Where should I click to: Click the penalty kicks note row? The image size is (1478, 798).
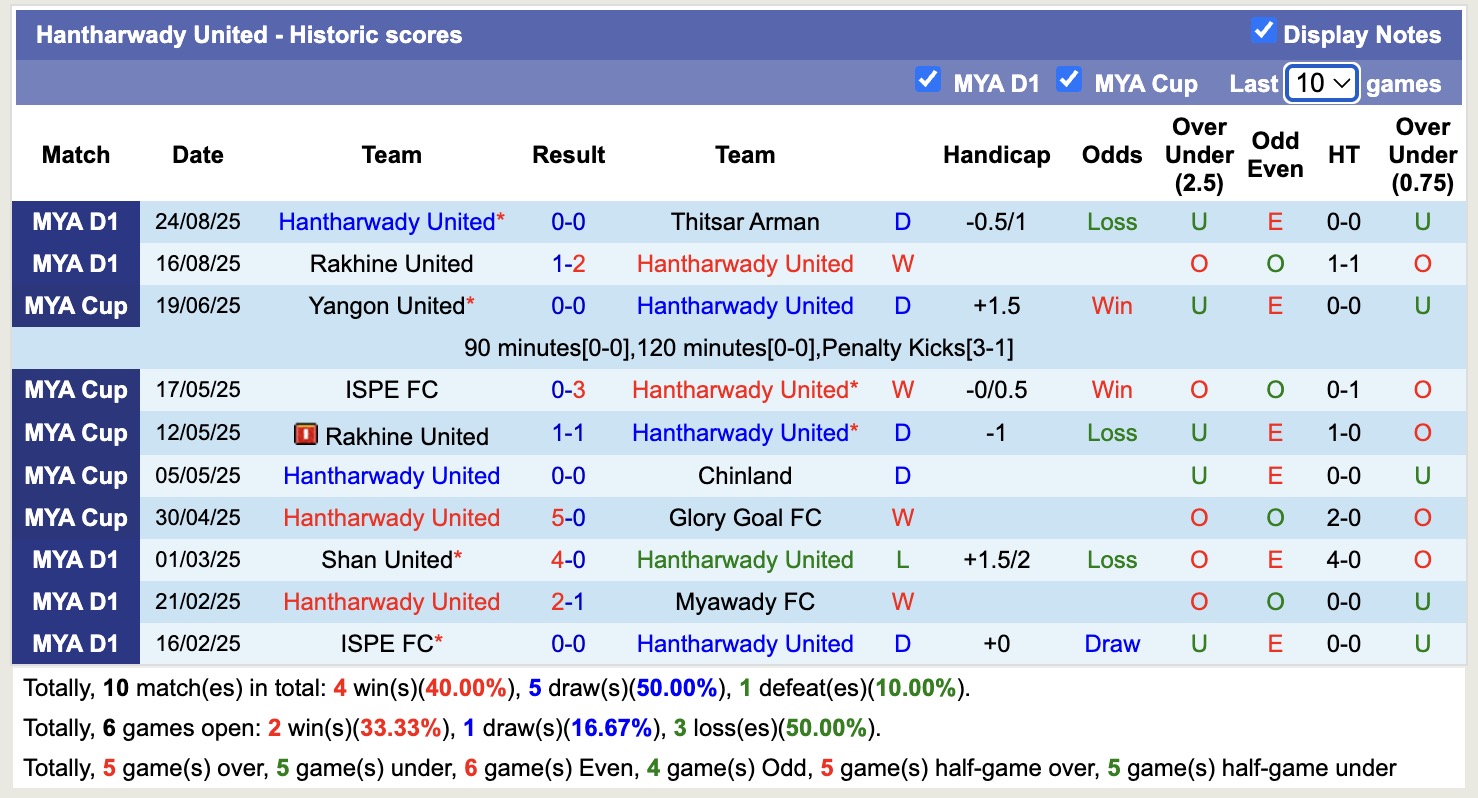point(739,348)
